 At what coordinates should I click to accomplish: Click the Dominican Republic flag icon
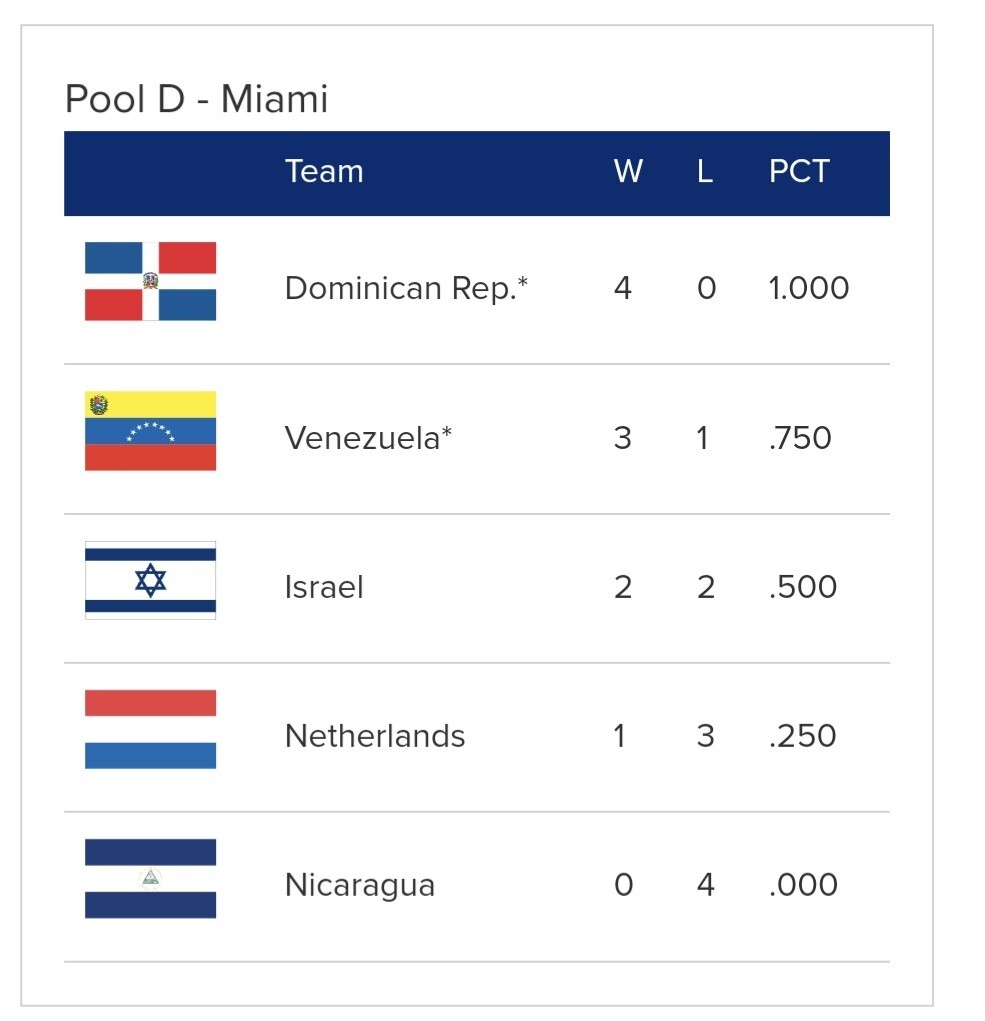click(150, 281)
